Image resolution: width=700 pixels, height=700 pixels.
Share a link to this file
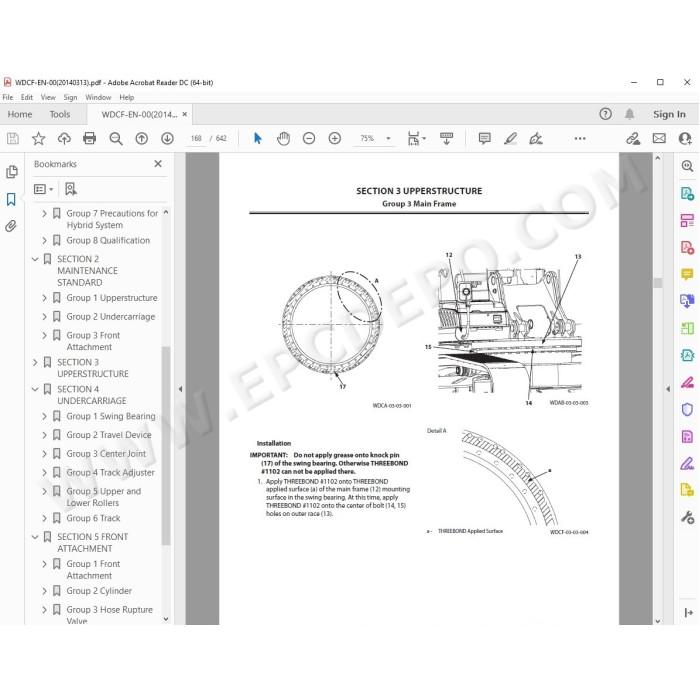point(633,138)
